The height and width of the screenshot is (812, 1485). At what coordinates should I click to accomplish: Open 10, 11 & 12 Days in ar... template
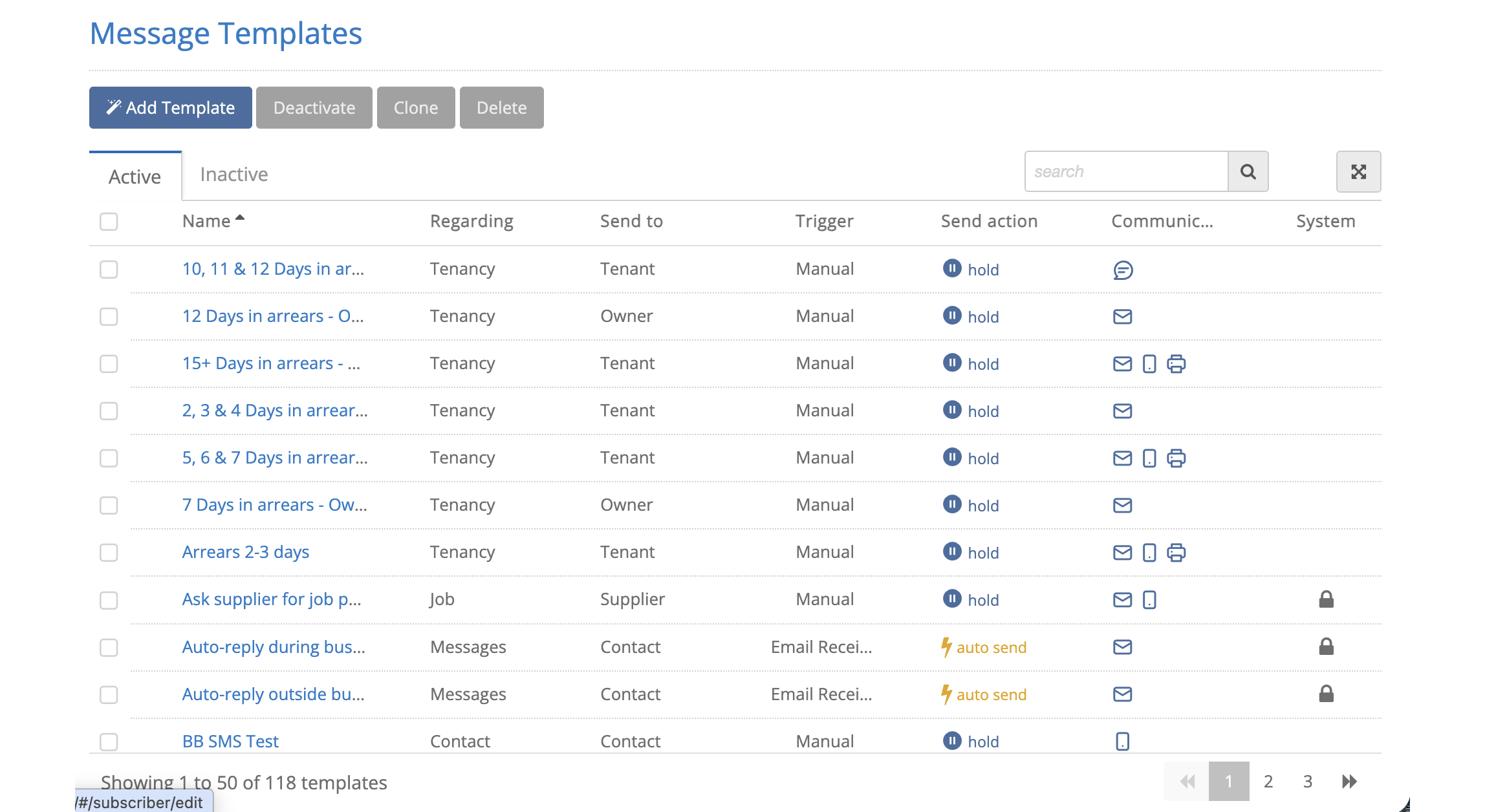[273, 269]
